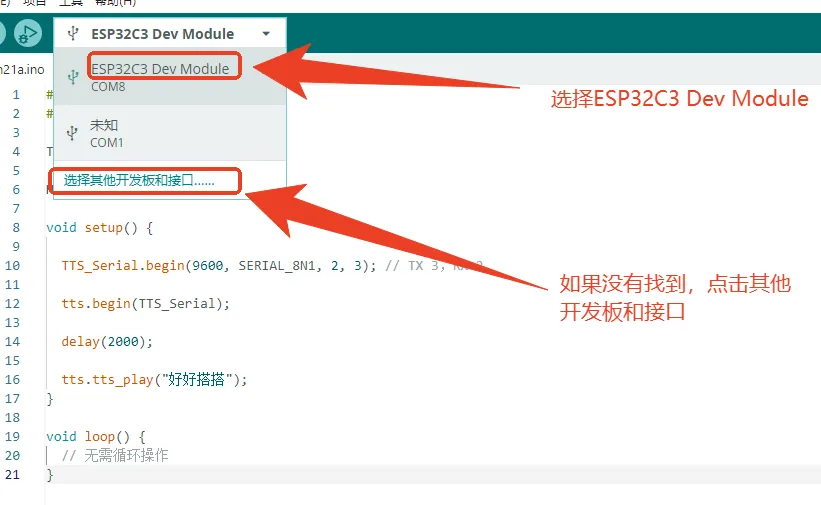This screenshot has width=821, height=505.
Task: Click USB icon in board selector header
Action: (72, 33)
